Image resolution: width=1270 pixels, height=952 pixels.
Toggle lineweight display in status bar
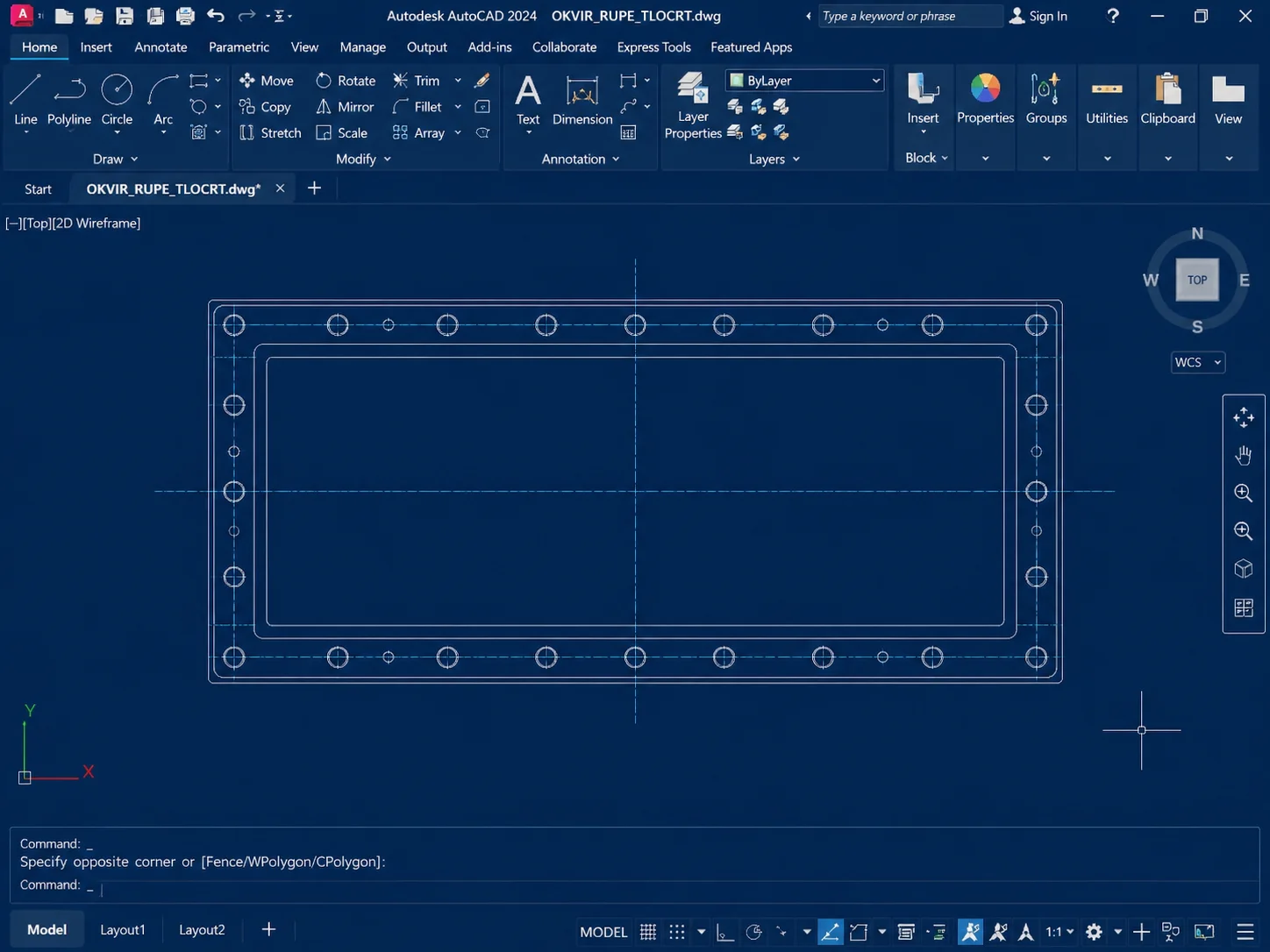tap(907, 931)
